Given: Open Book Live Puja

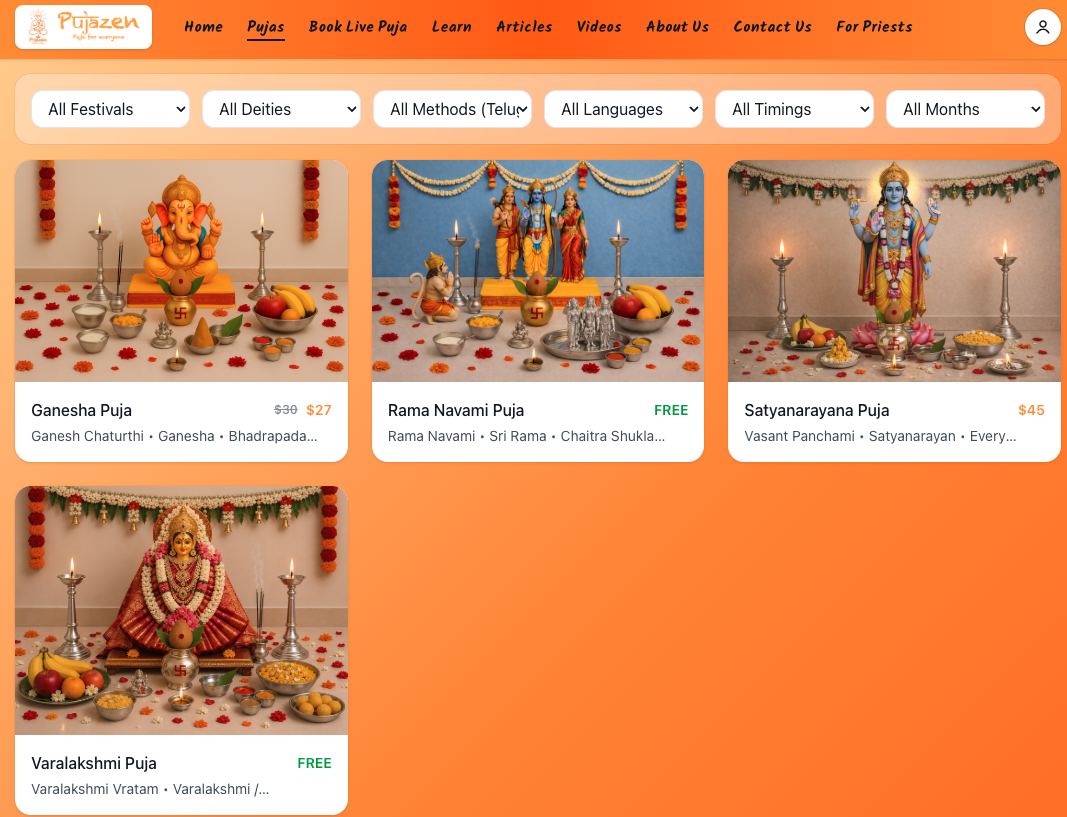Looking at the screenshot, I should pos(358,27).
